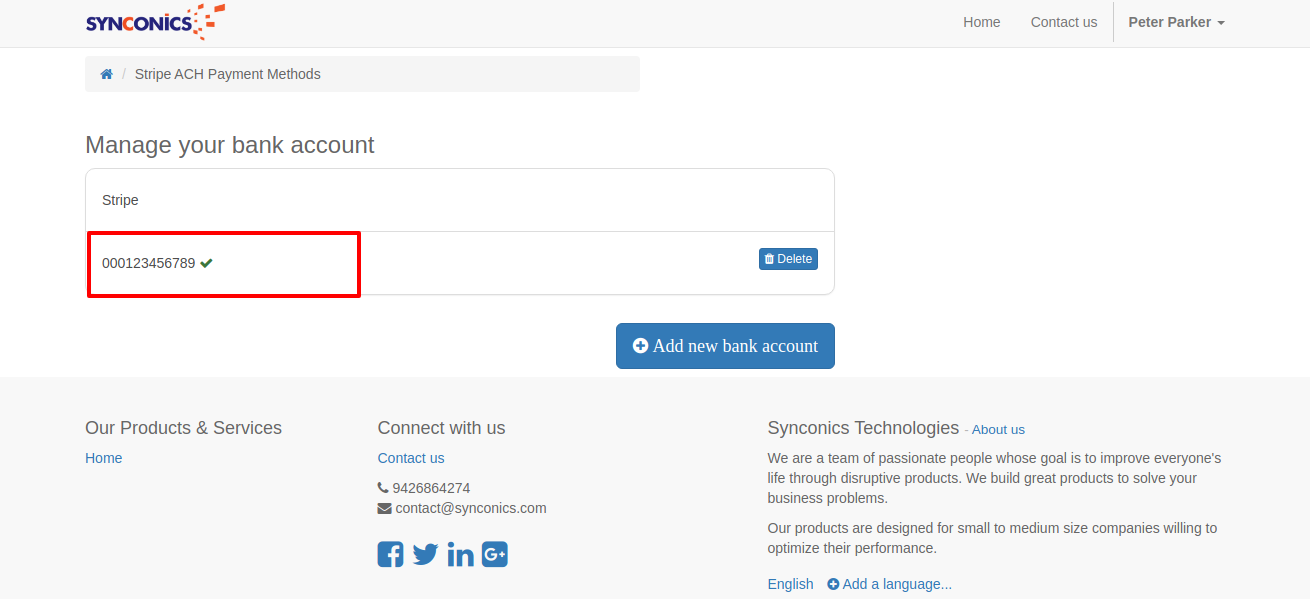This screenshot has height=599, width=1310.
Task: Open Contact us in top navigation
Action: point(1063,22)
